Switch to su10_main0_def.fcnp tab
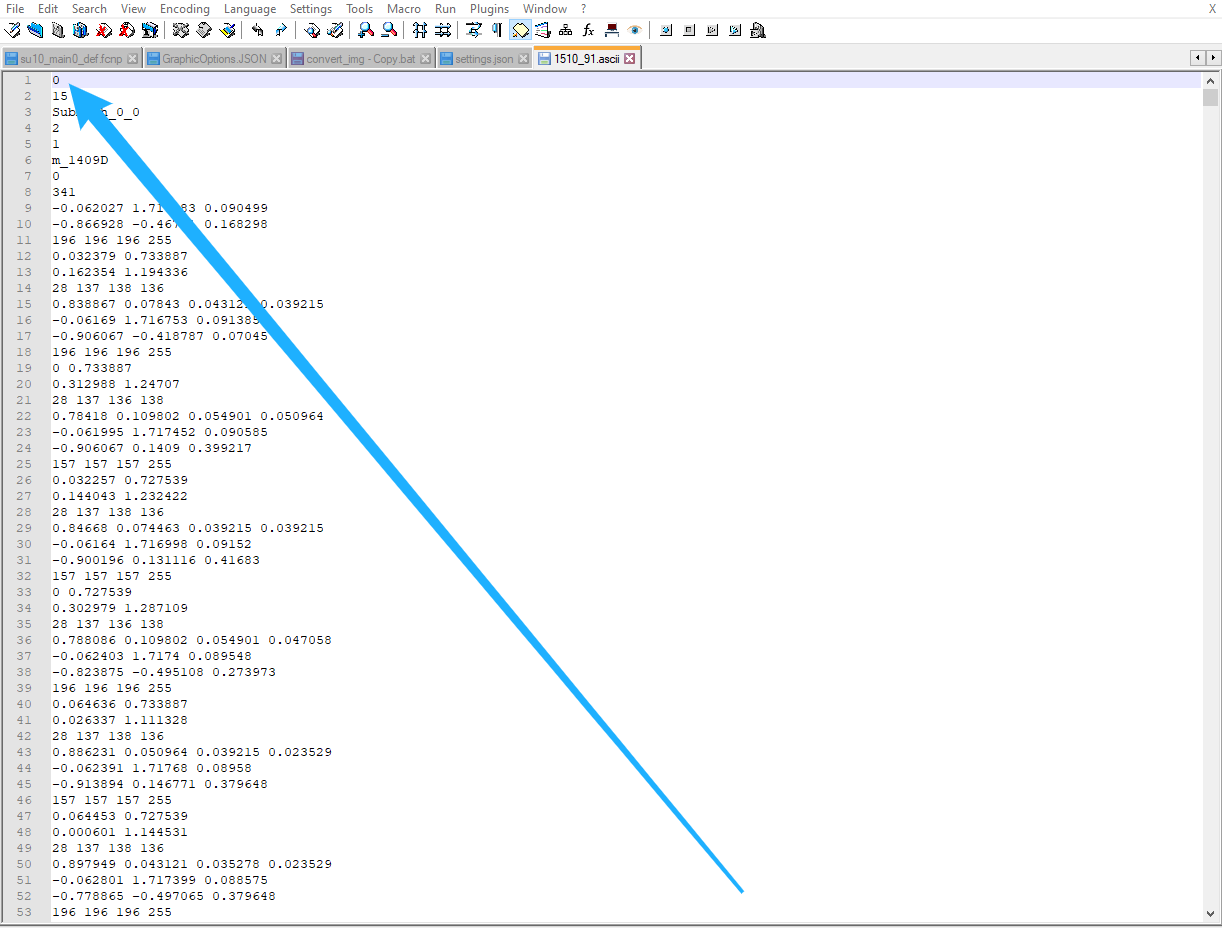The height and width of the screenshot is (928, 1222). point(72,59)
